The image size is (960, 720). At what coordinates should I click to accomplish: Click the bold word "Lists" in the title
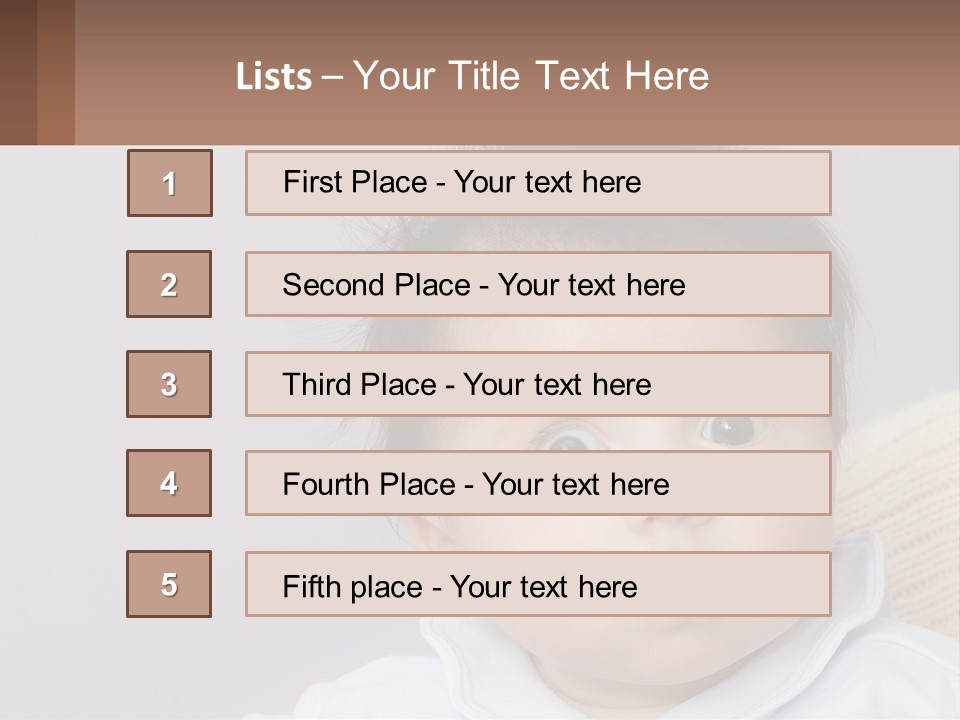pyautogui.click(x=273, y=77)
